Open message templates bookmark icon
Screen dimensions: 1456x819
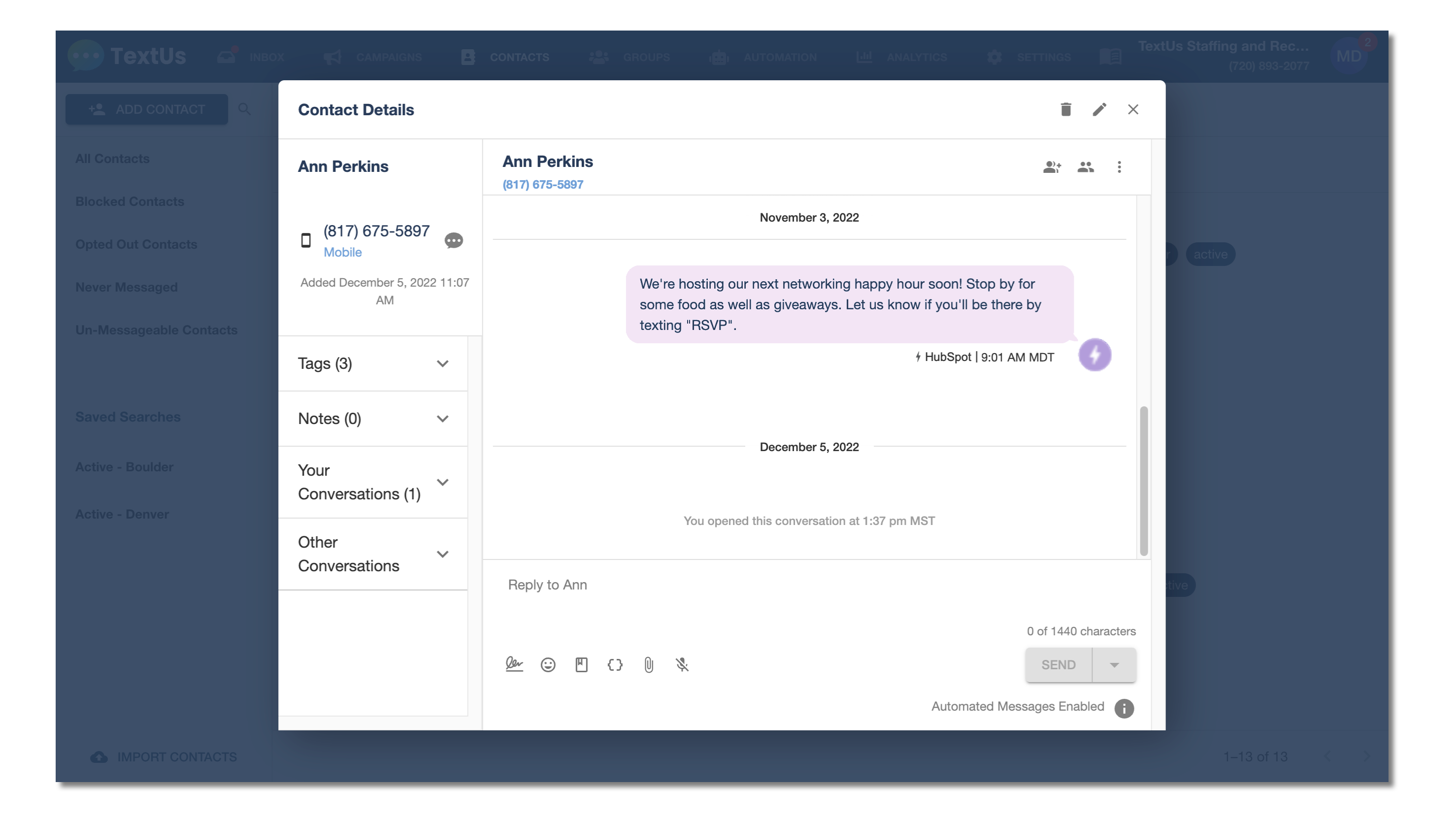pyautogui.click(x=581, y=665)
